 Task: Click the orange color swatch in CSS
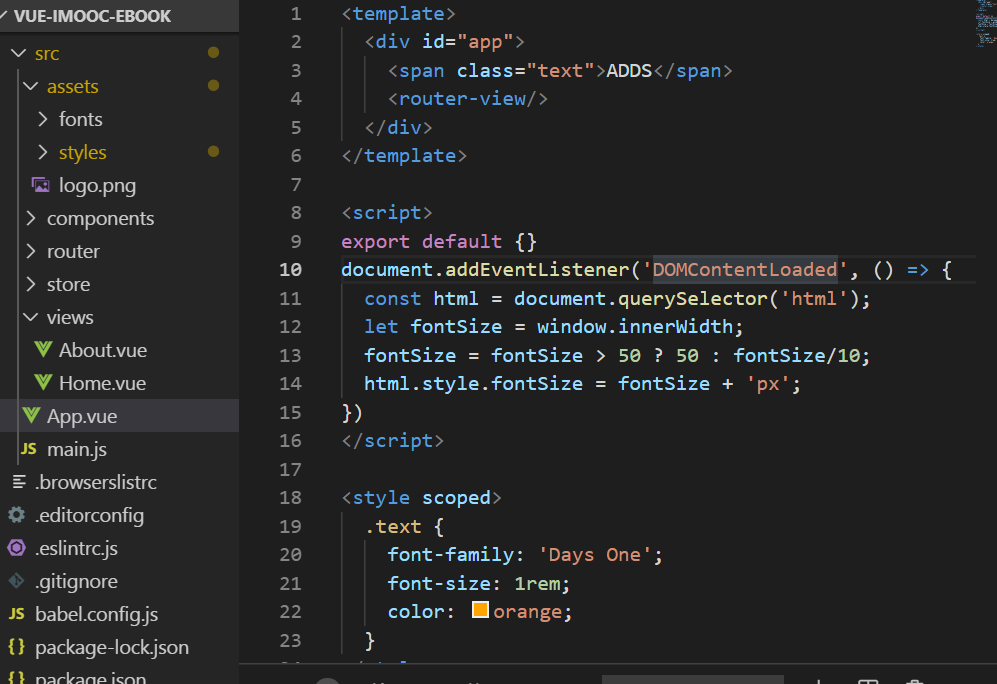(x=480, y=610)
